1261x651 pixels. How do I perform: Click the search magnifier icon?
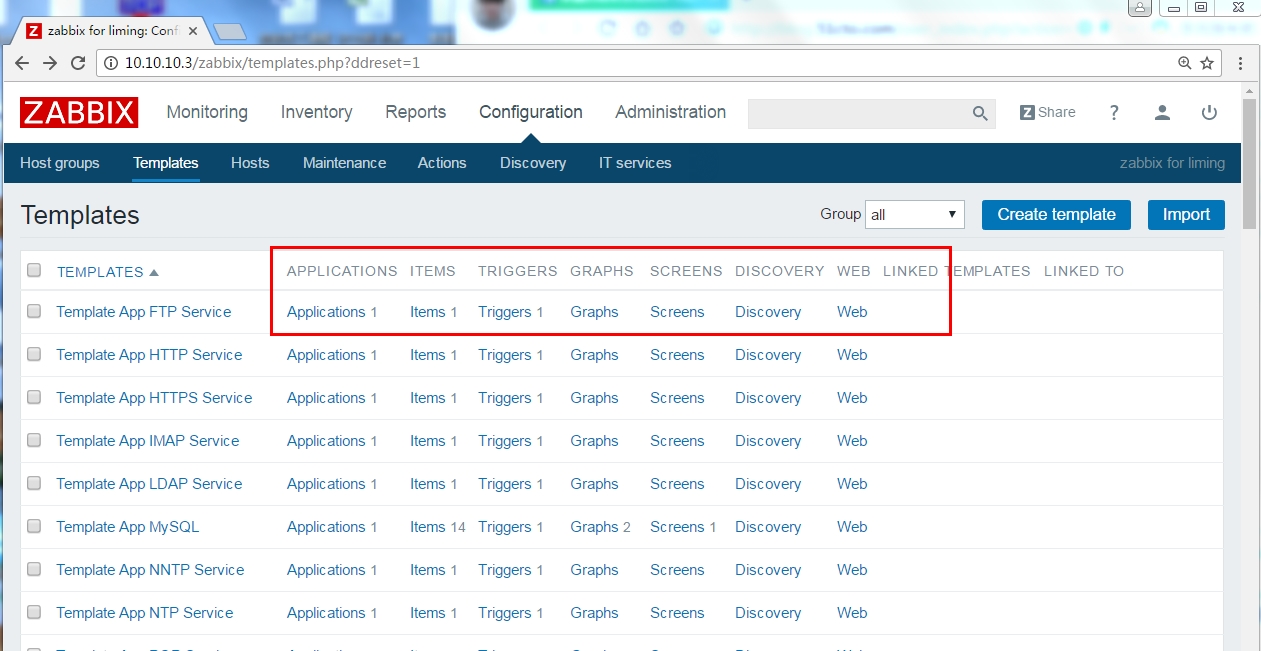[x=981, y=113]
